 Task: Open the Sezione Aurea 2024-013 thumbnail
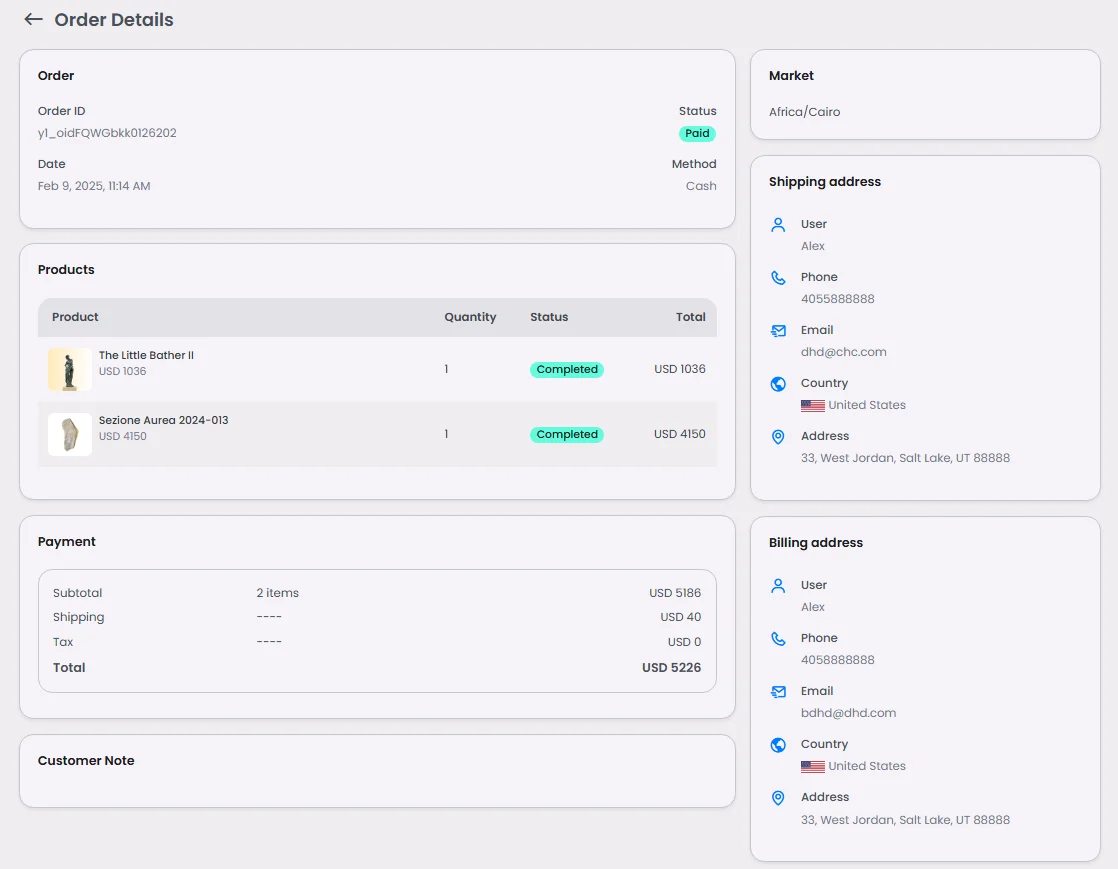[x=69, y=434]
